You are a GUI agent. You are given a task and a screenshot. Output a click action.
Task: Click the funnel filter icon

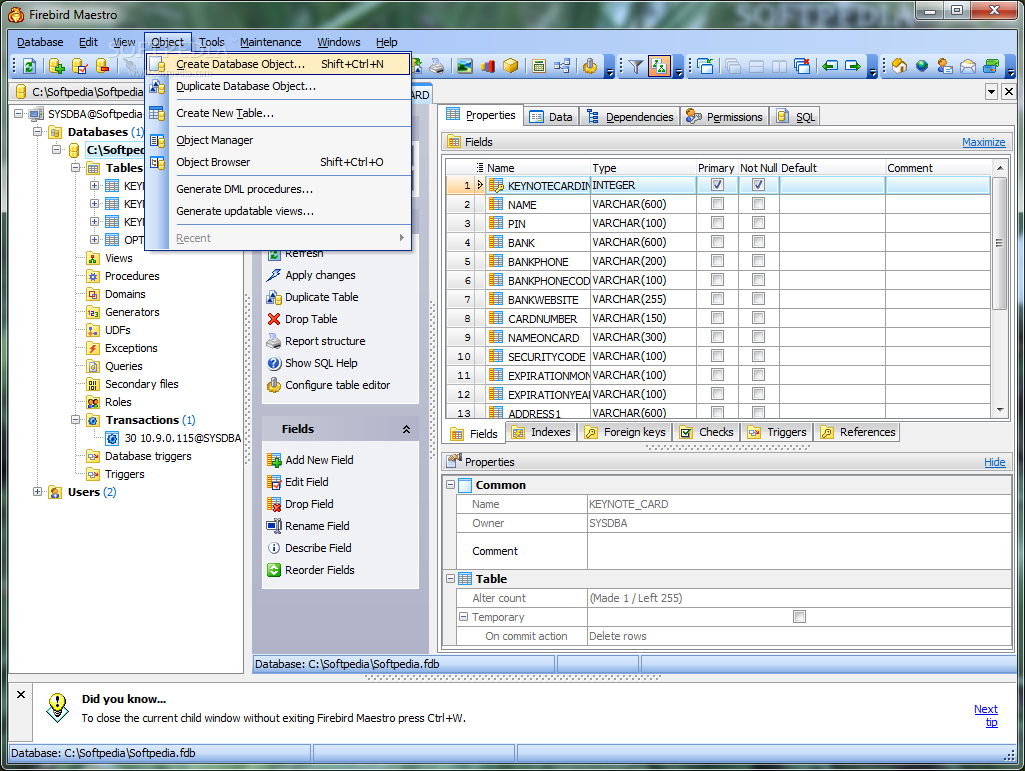(x=635, y=66)
